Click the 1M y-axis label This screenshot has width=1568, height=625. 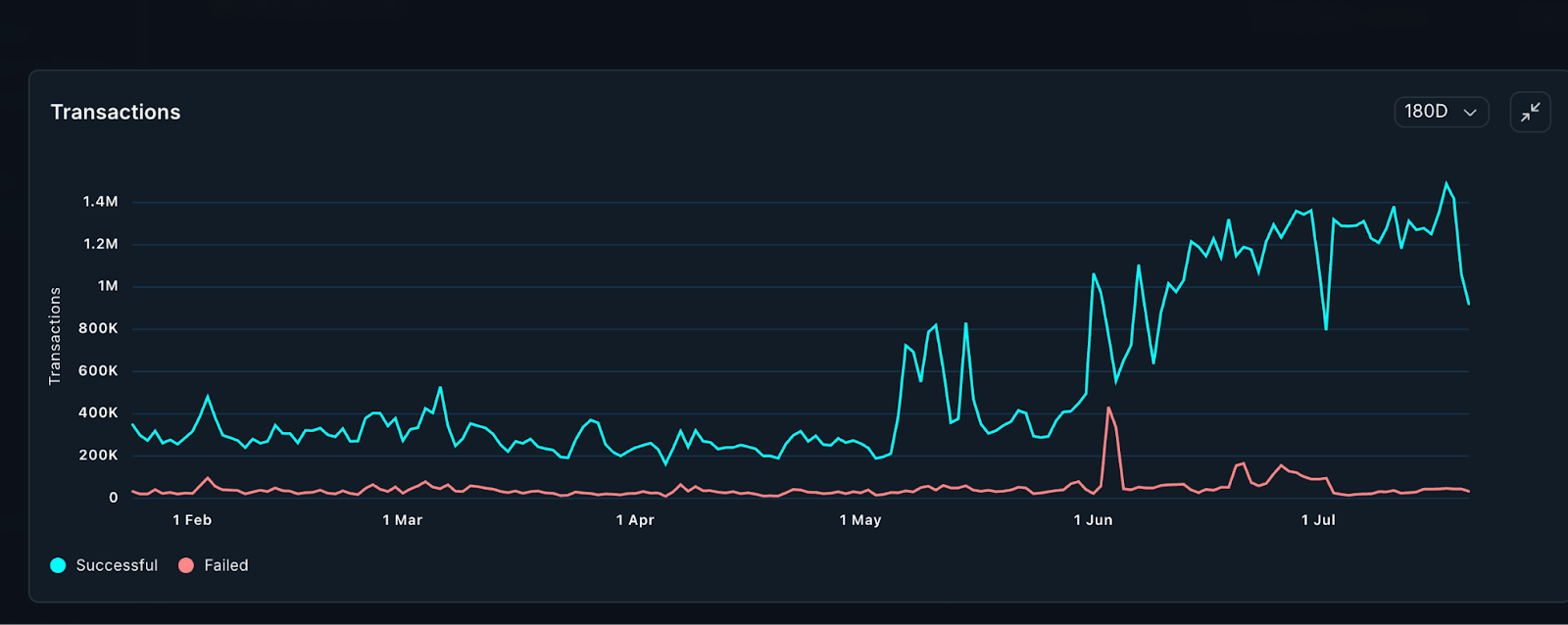(108, 286)
